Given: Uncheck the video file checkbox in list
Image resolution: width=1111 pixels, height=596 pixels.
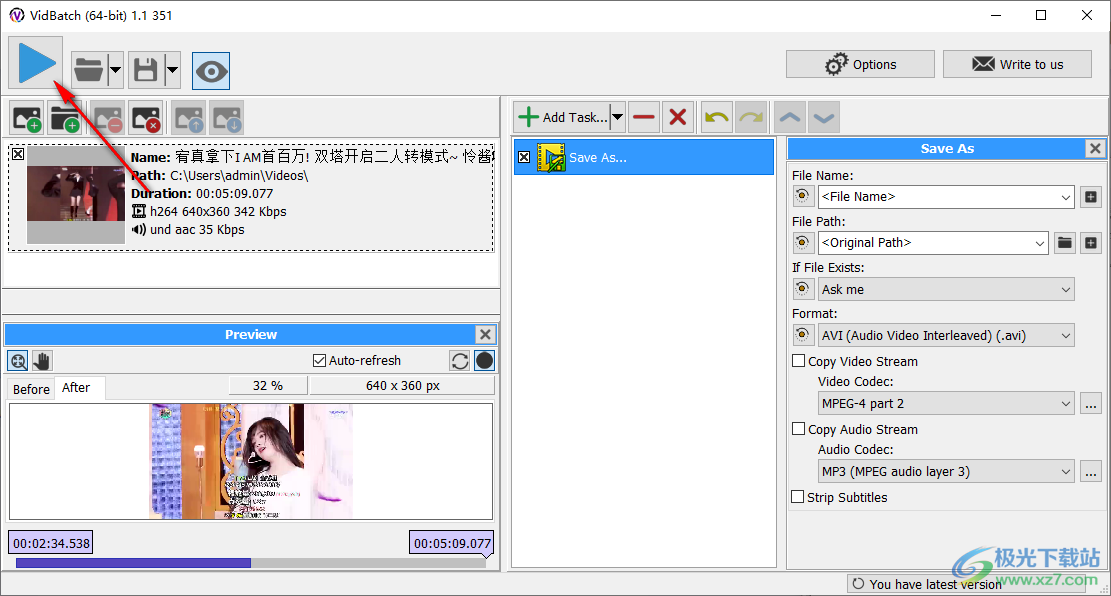Looking at the screenshot, I should 18,154.
